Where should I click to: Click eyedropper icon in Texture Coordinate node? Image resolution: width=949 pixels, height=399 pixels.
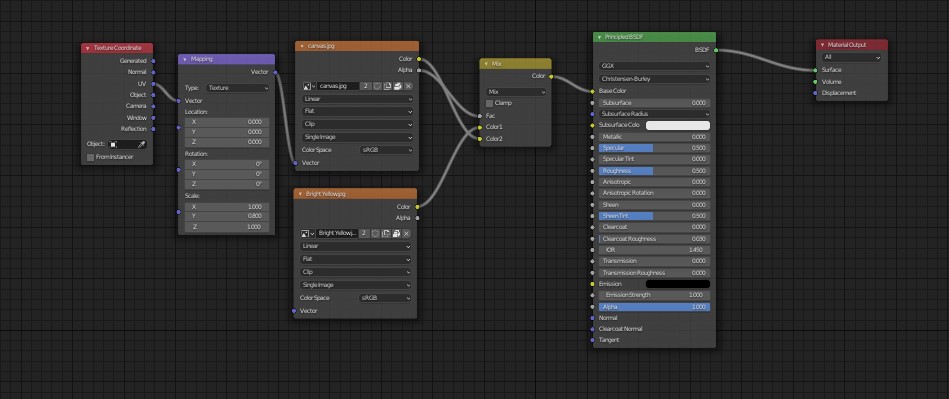142,145
